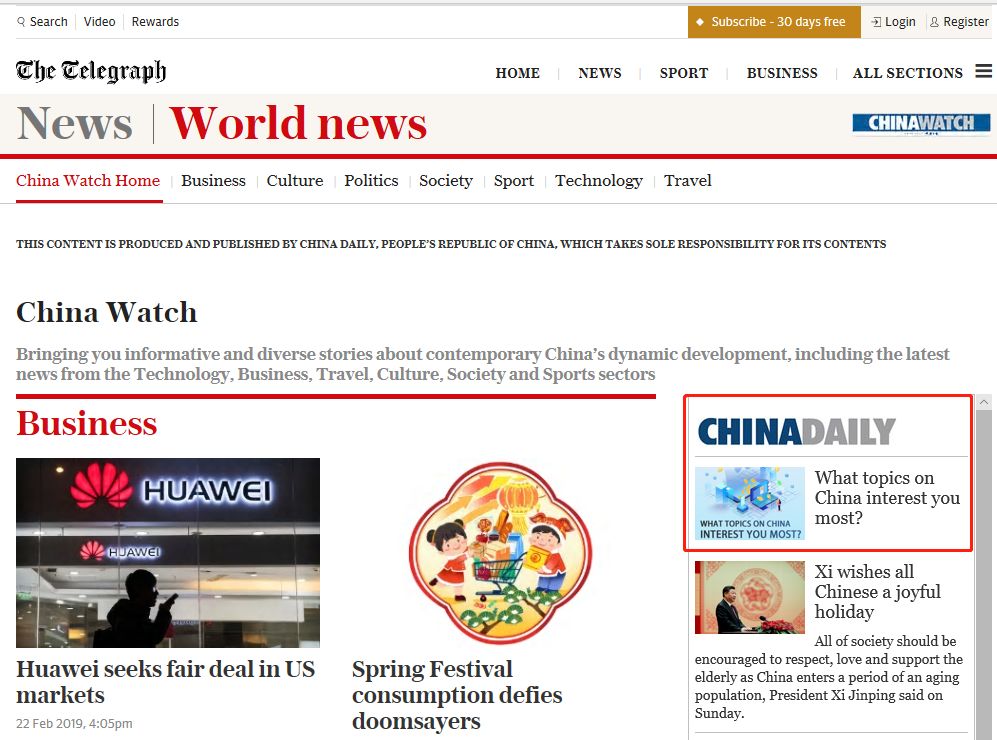
Task: Click the Bringing you informative stories description
Action: tap(483, 364)
